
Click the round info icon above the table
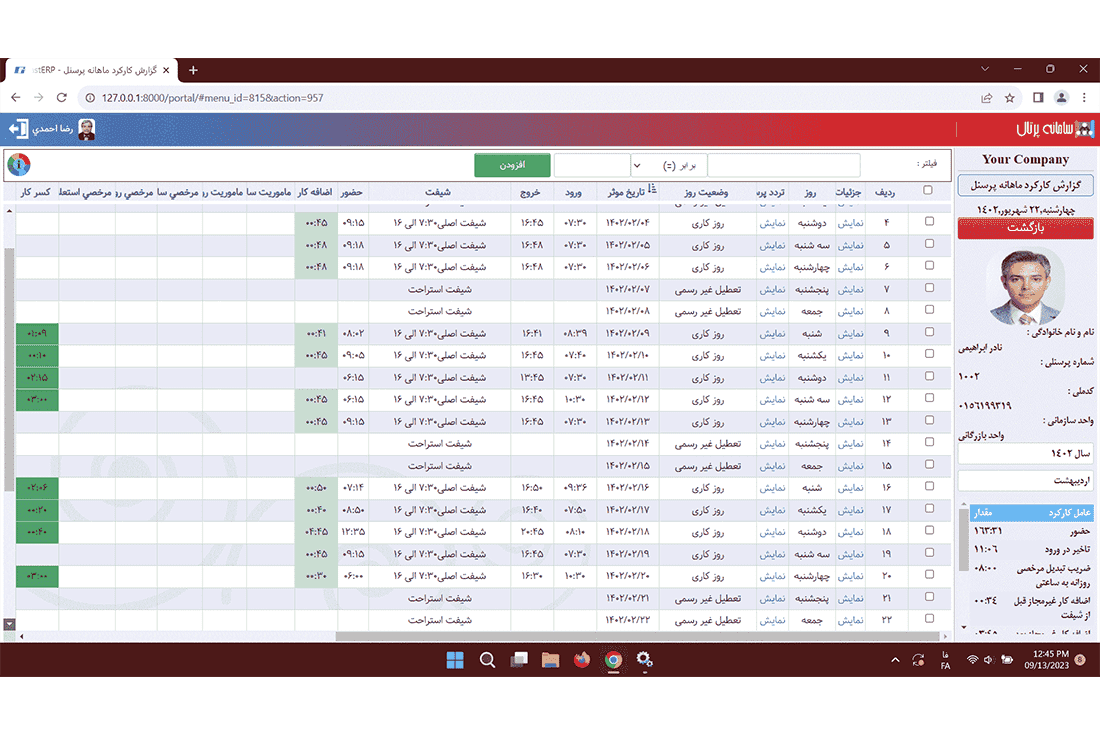point(19,165)
